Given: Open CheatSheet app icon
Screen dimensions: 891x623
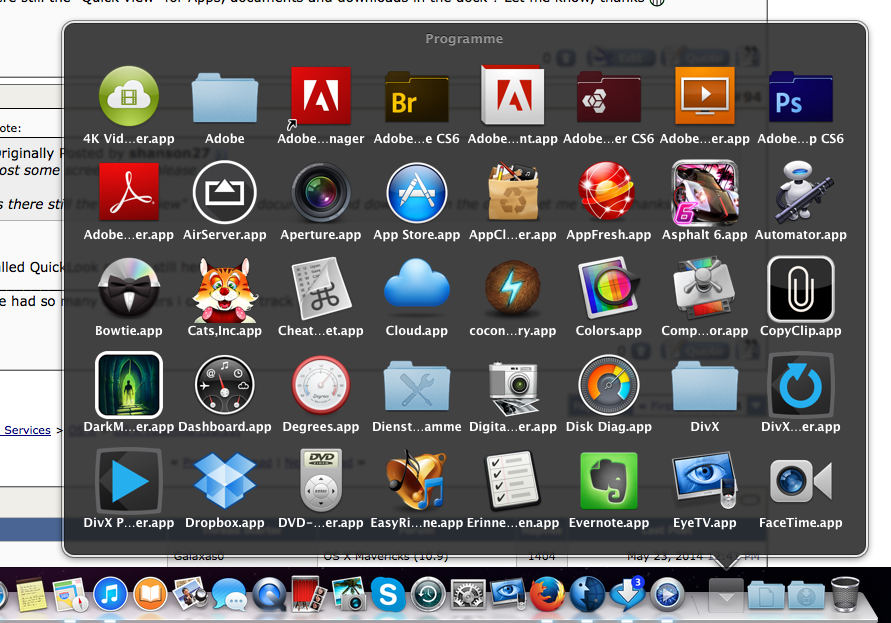Looking at the screenshot, I should [x=320, y=288].
